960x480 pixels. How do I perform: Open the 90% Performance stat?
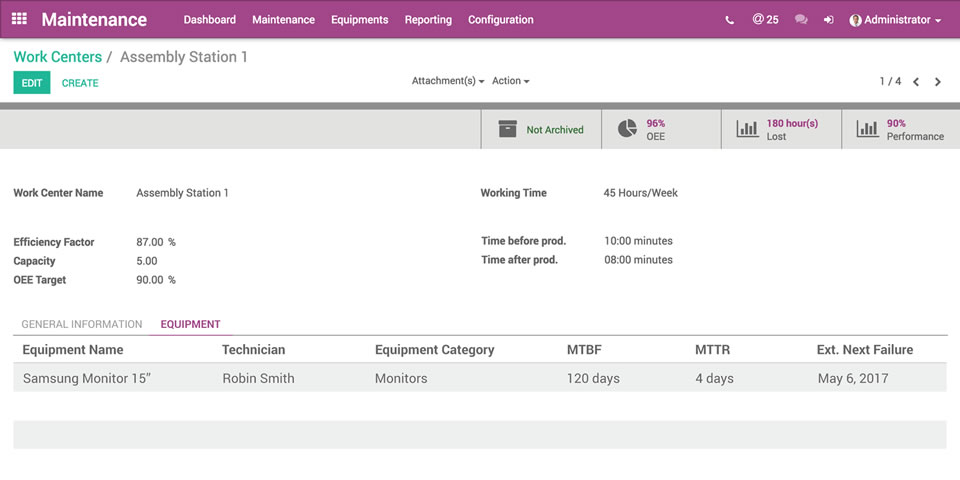point(901,129)
